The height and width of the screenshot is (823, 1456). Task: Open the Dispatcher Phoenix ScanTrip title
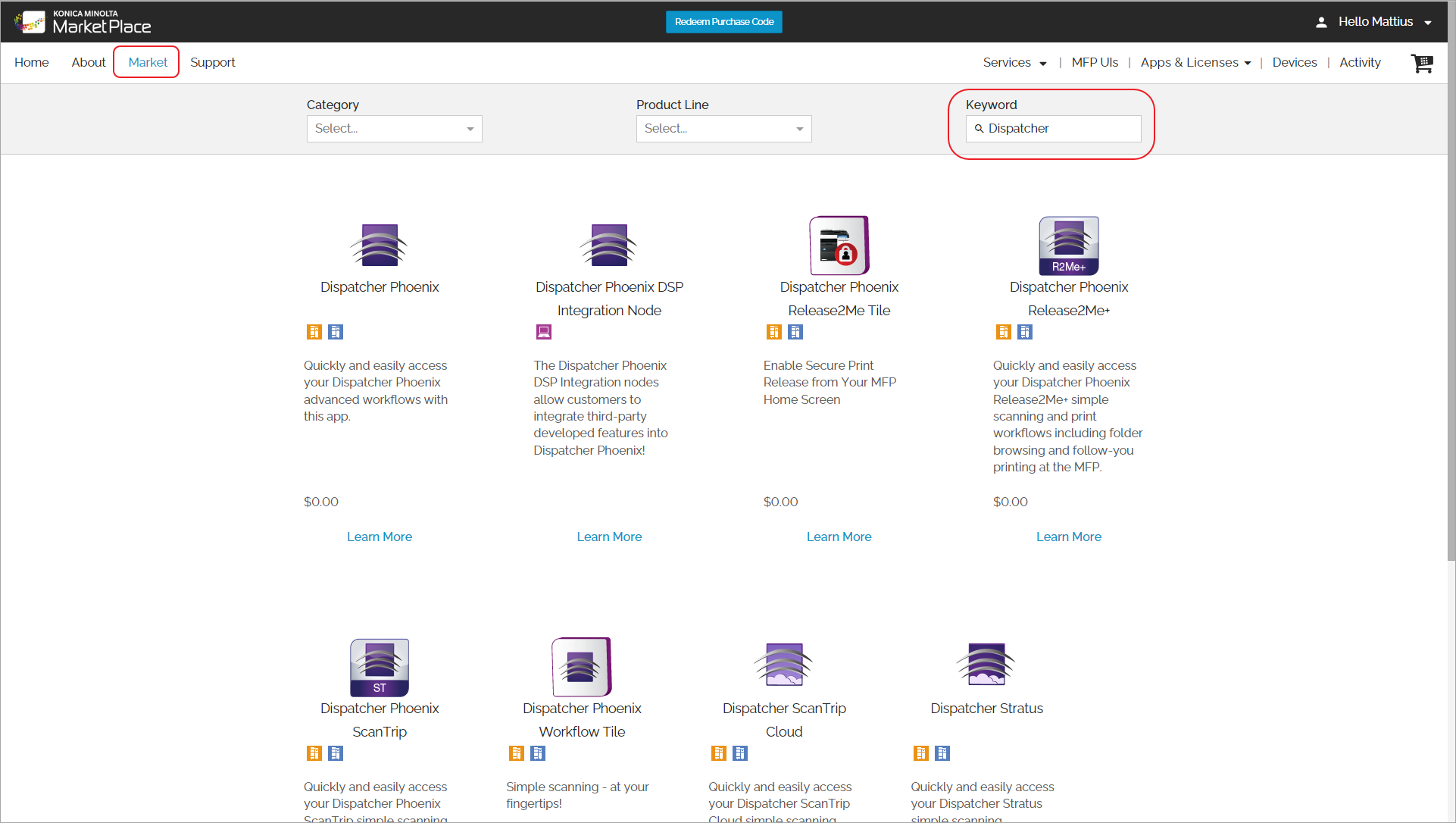pos(380,720)
